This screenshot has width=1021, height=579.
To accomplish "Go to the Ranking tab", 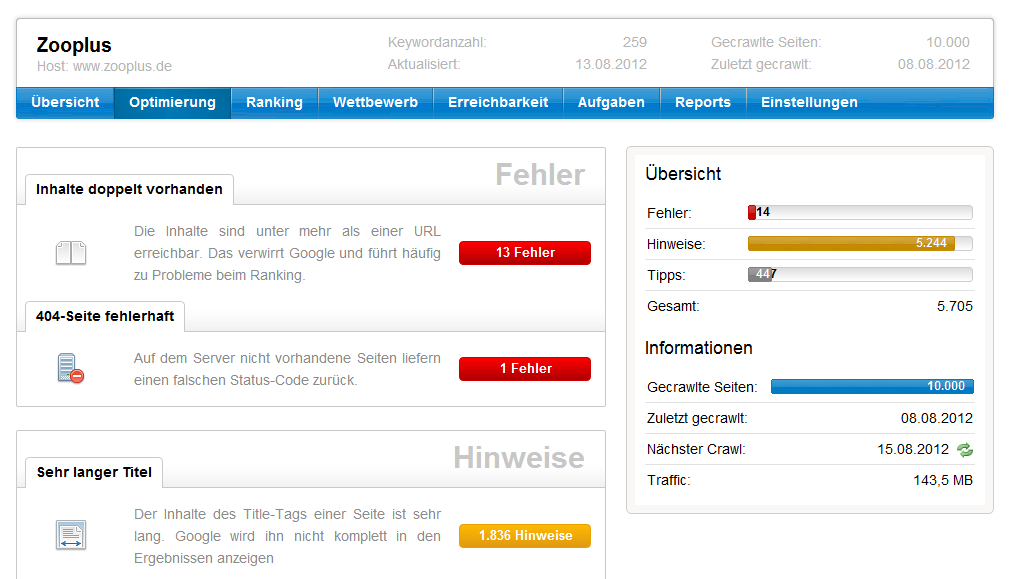I will click(x=274, y=102).
